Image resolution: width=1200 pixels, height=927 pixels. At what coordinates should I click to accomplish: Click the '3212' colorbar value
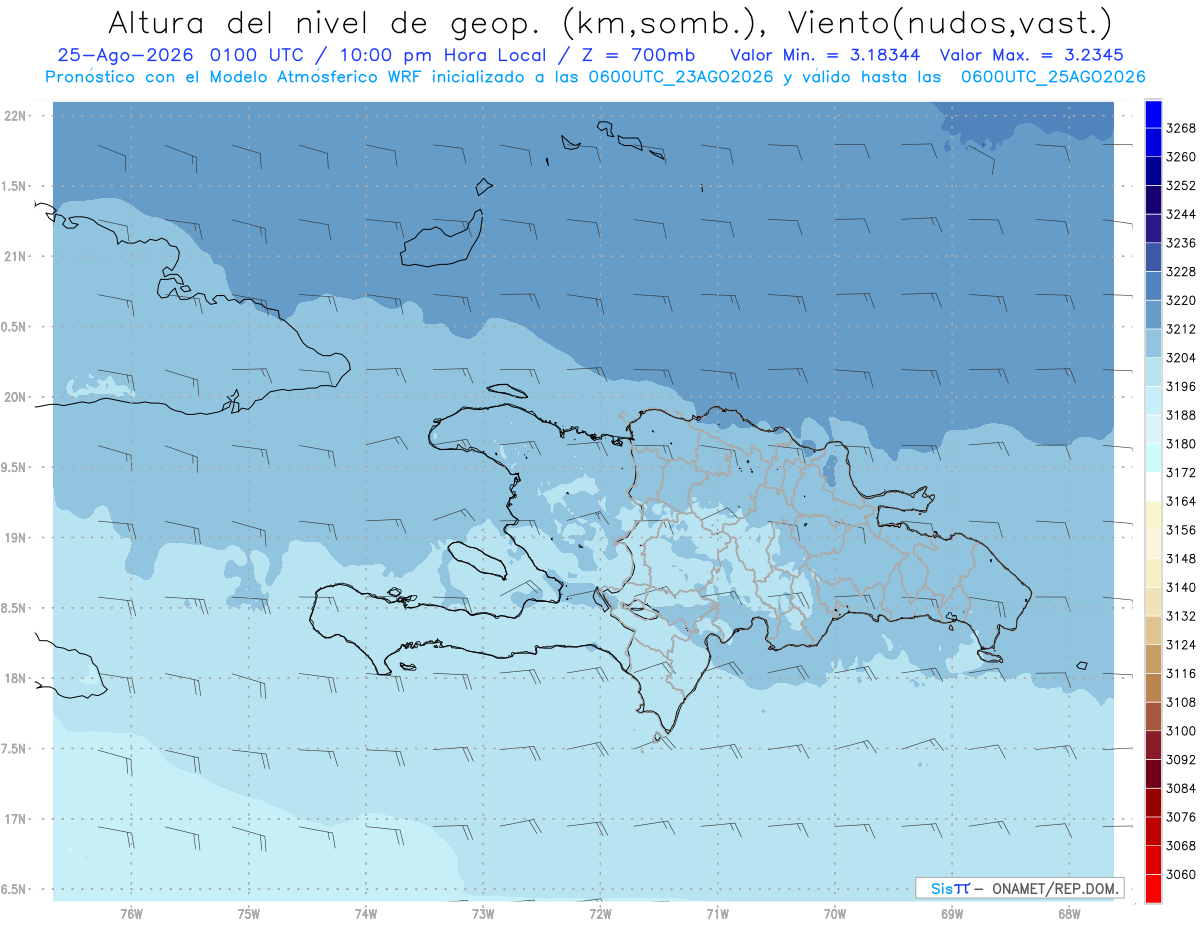[x=1181, y=329]
